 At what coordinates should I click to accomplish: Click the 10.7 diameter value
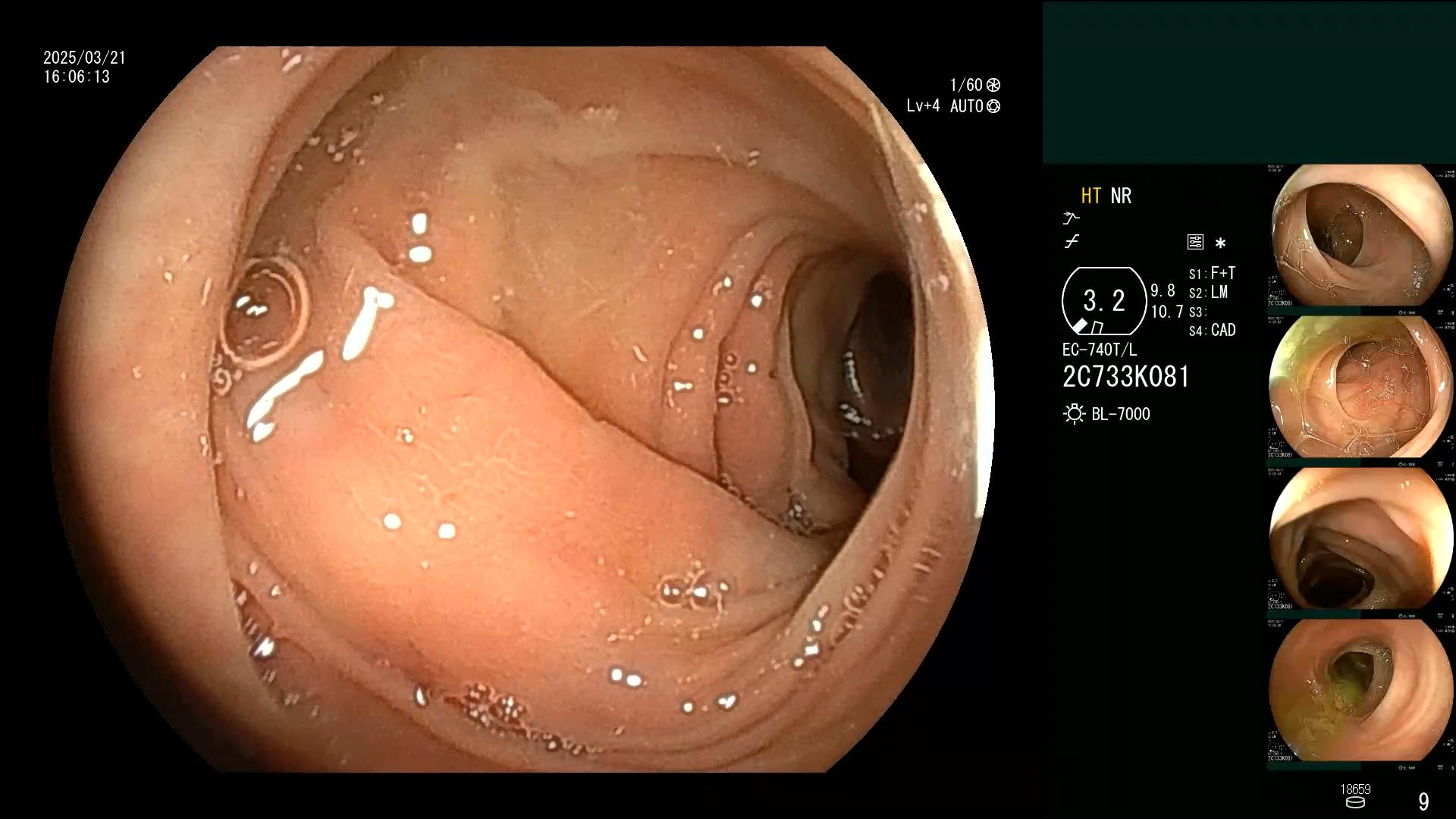pos(1167,312)
